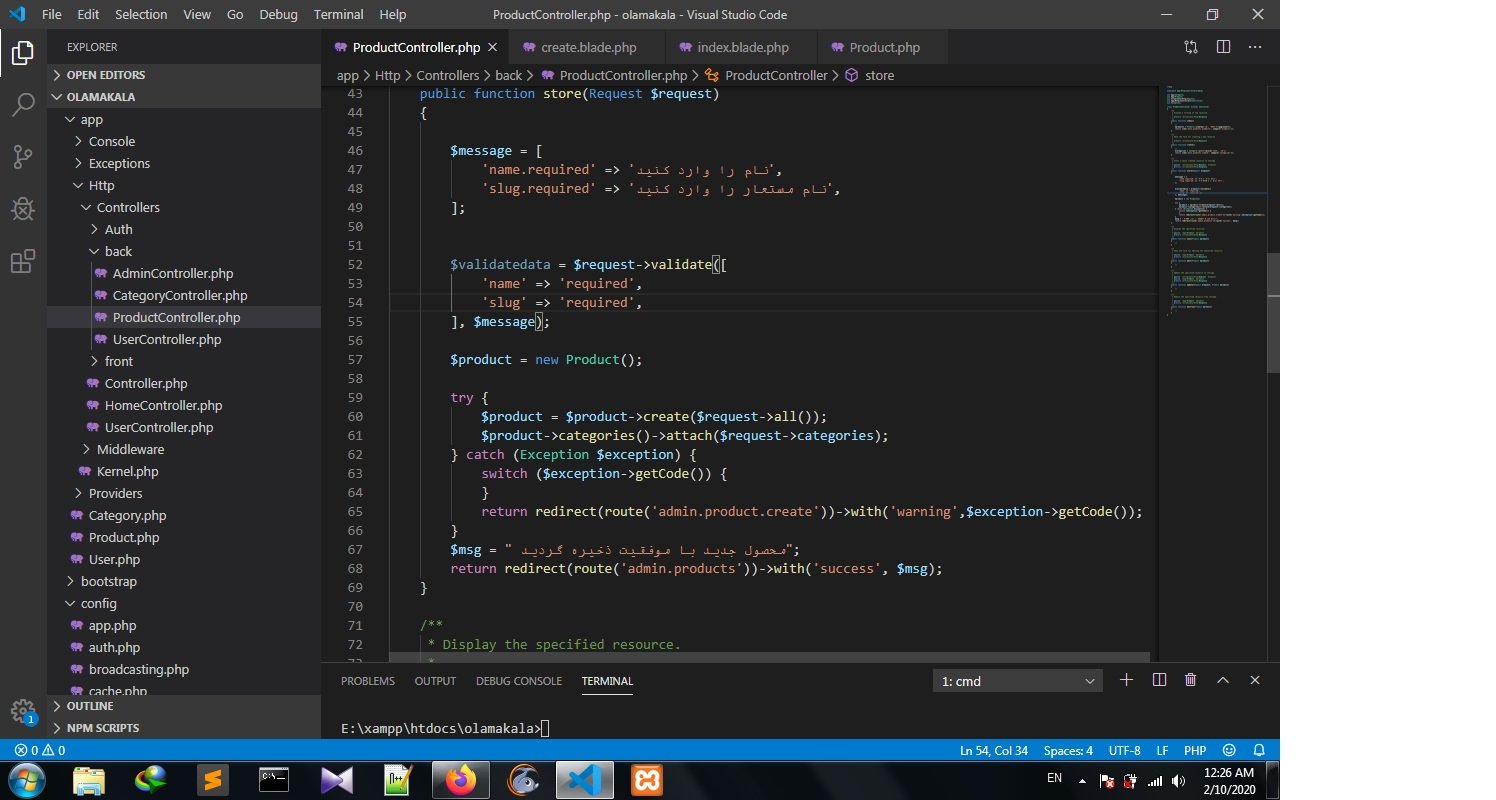This screenshot has width=1496, height=800.
Task: Switch to the Output panel tab
Action: point(435,681)
